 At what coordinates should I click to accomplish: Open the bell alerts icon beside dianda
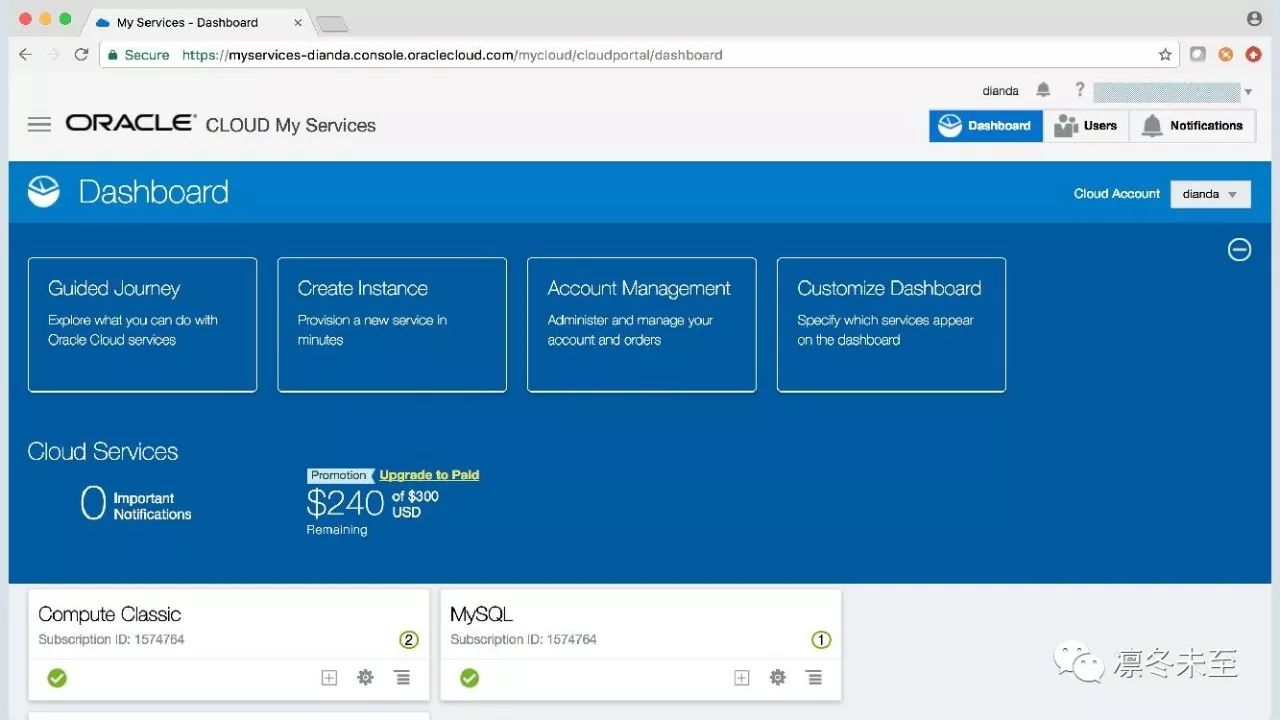pos(1043,90)
